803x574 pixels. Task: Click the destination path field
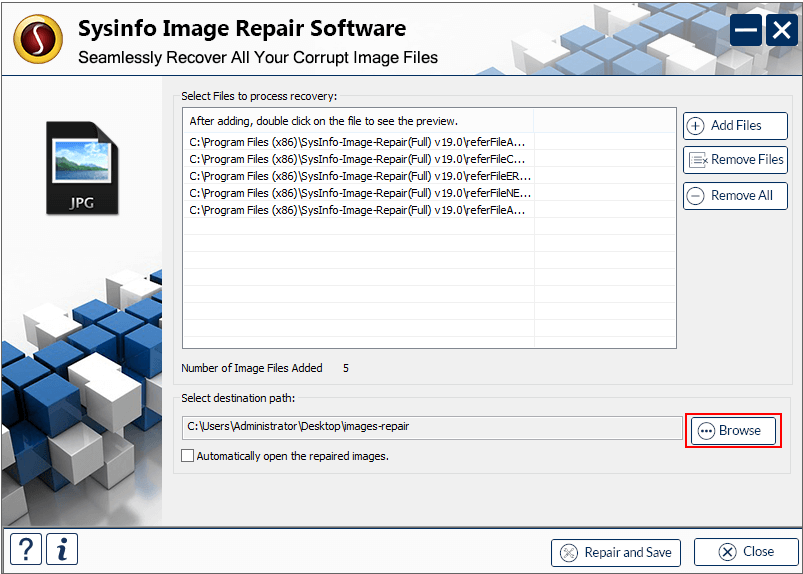click(432, 428)
